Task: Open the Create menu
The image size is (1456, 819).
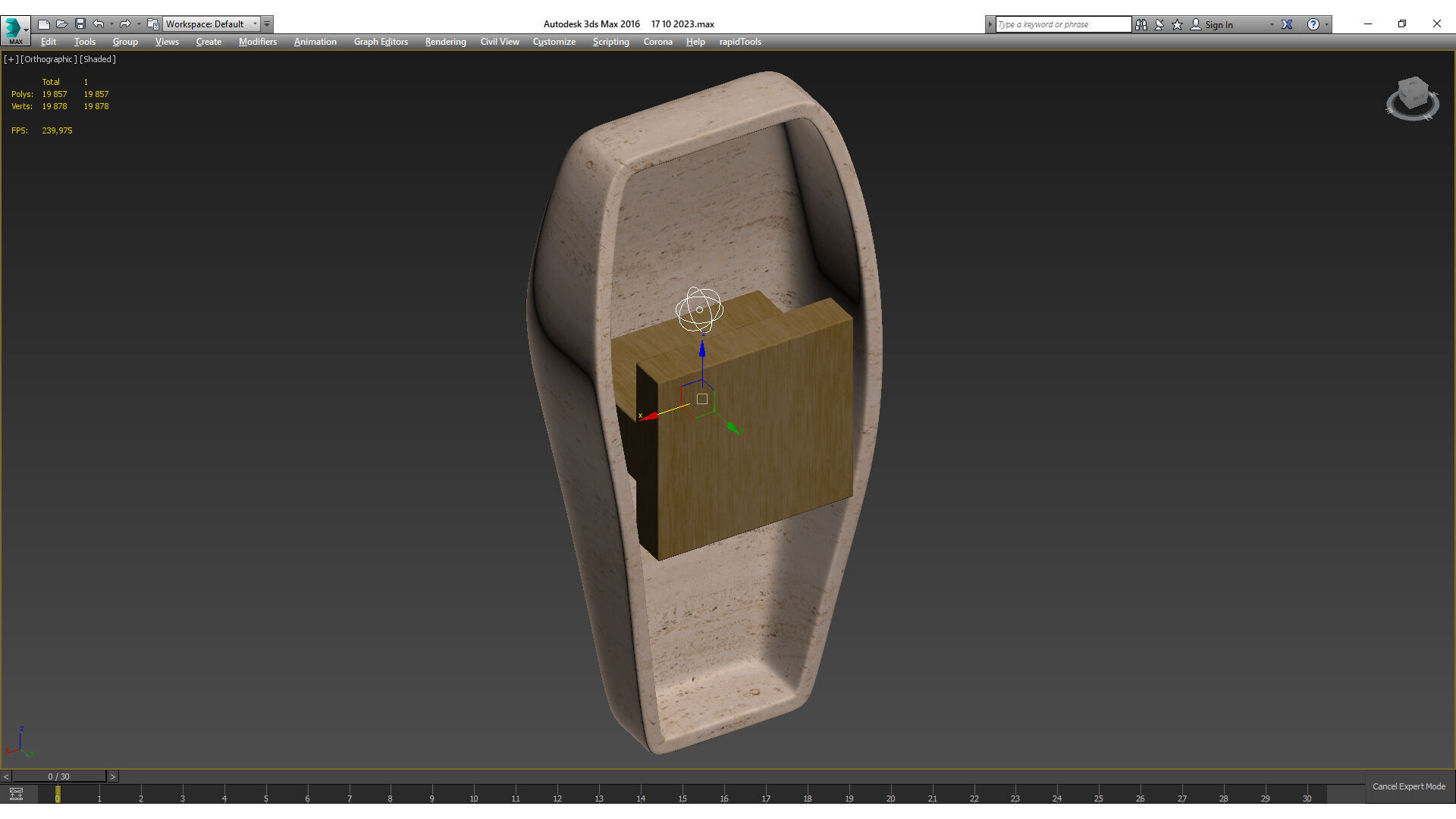Action: (209, 42)
